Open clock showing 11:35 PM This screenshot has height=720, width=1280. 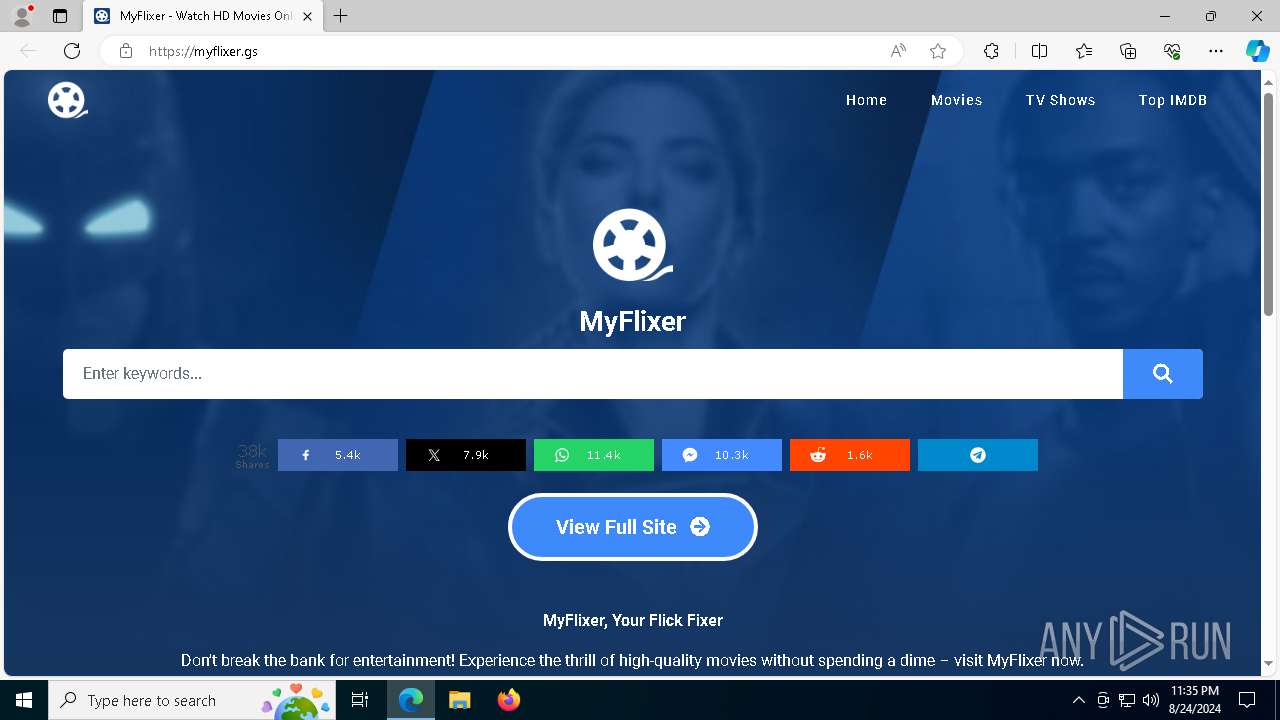[1195, 700]
